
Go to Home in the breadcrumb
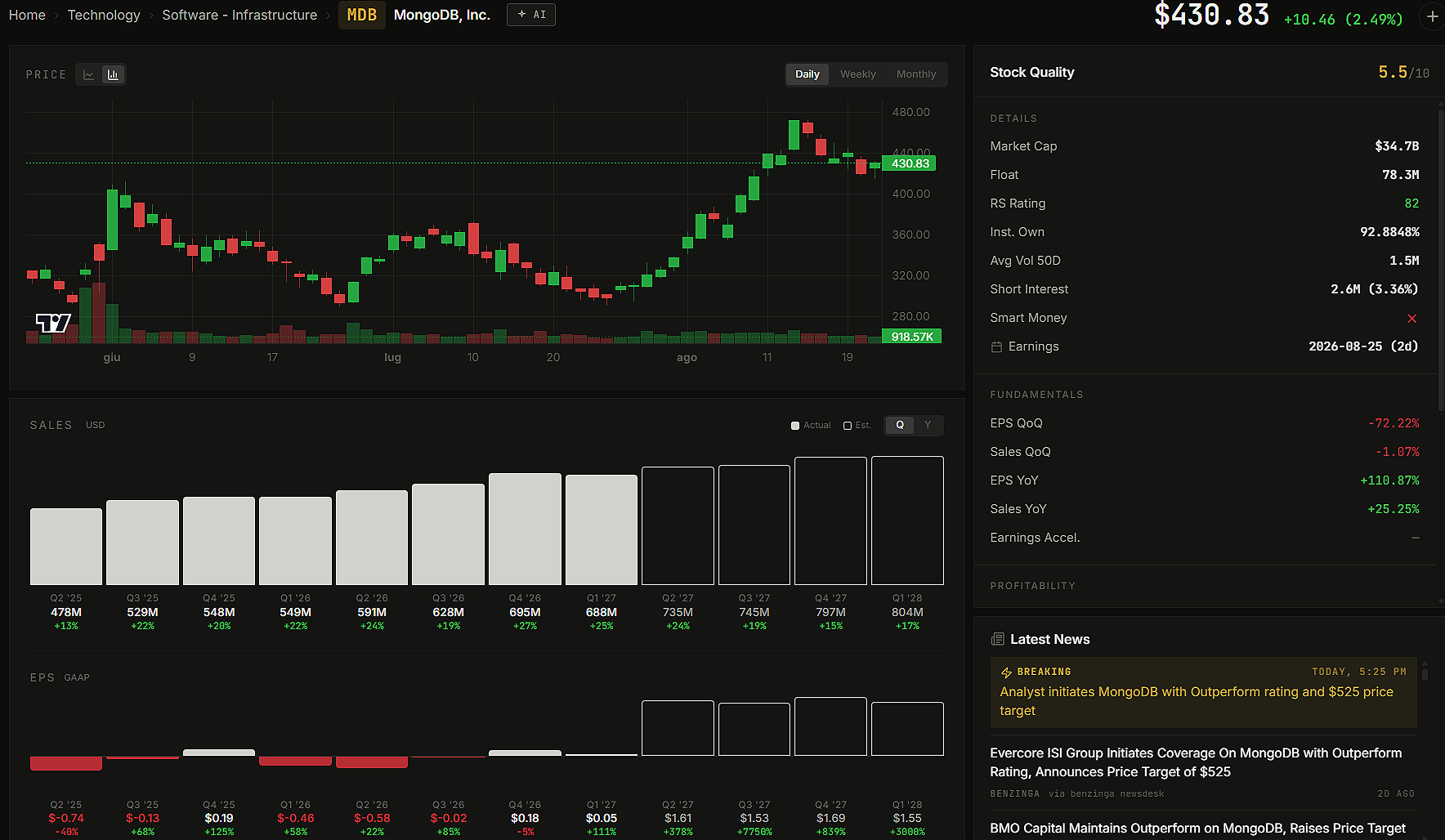(x=27, y=15)
